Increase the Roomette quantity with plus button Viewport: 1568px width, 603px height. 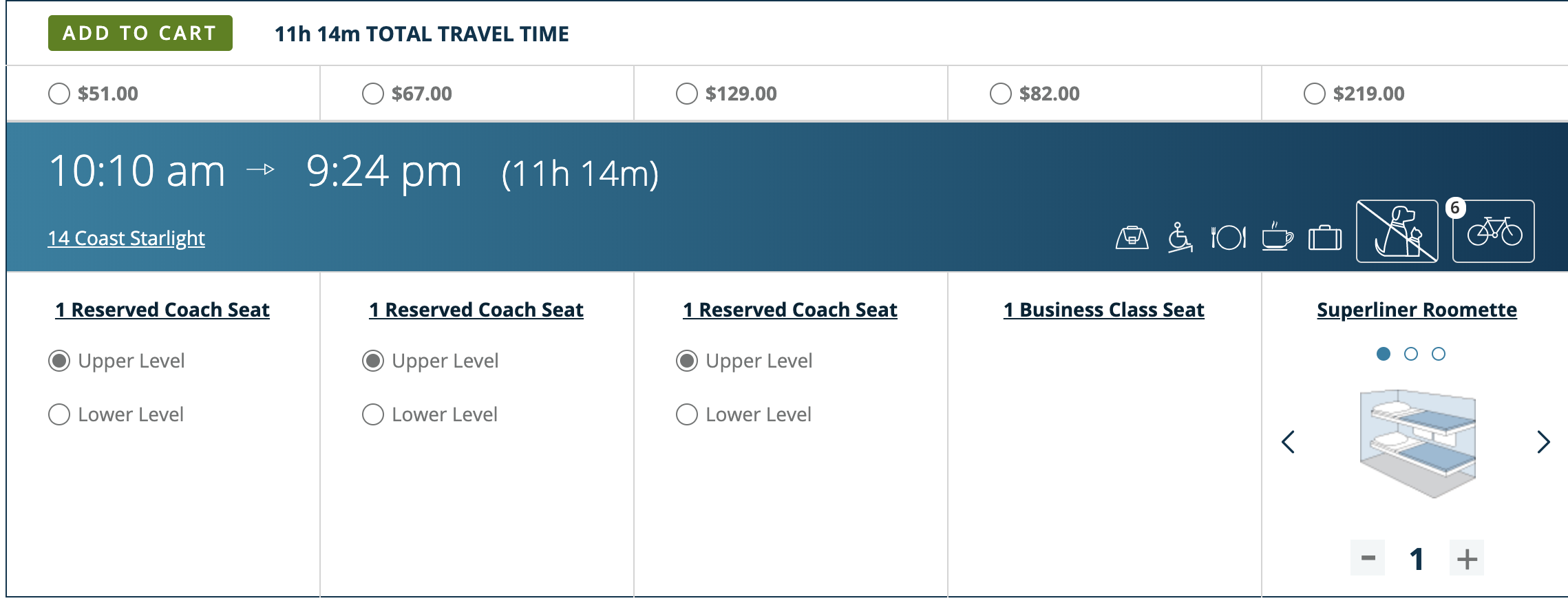pyautogui.click(x=1467, y=558)
